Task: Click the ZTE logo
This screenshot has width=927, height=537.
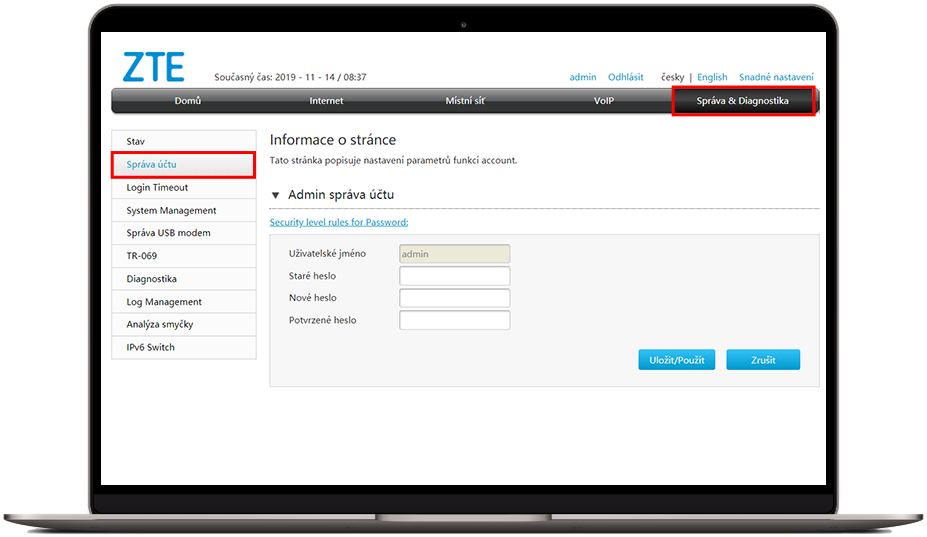Action: [x=153, y=66]
